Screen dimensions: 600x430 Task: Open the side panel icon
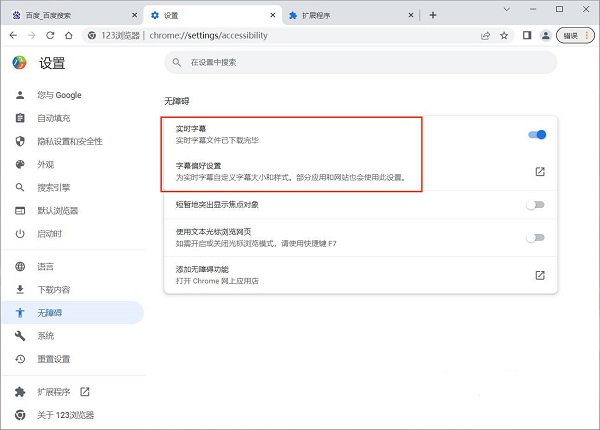point(527,36)
